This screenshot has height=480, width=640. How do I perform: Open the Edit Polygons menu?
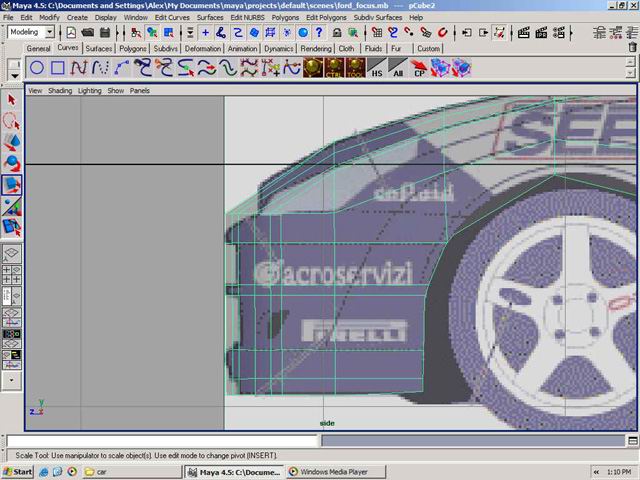[326, 17]
